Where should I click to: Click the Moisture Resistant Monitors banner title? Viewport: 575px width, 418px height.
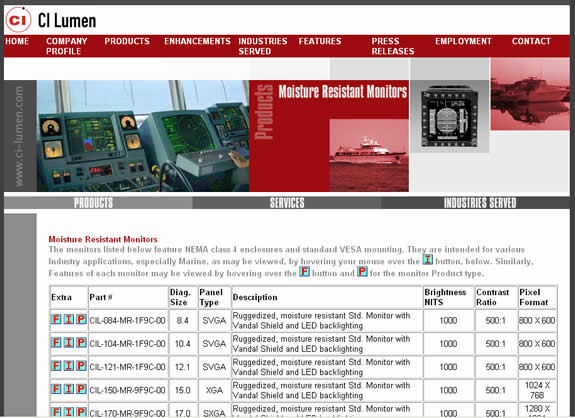(343, 91)
